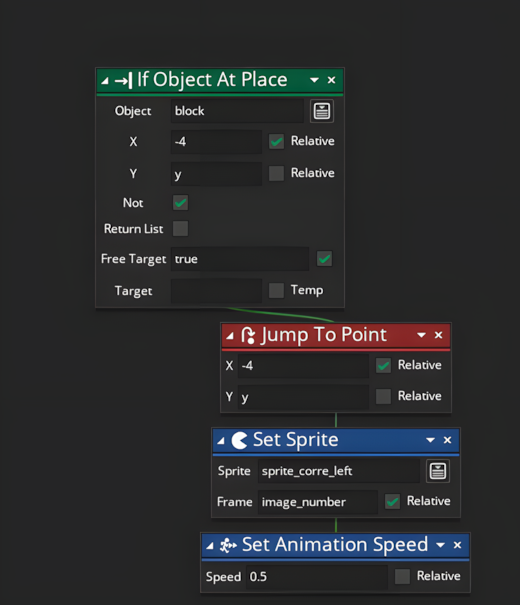Image resolution: width=520 pixels, height=605 pixels.
Task: Open Set Animation Speed options dropdown
Action: (x=440, y=545)
